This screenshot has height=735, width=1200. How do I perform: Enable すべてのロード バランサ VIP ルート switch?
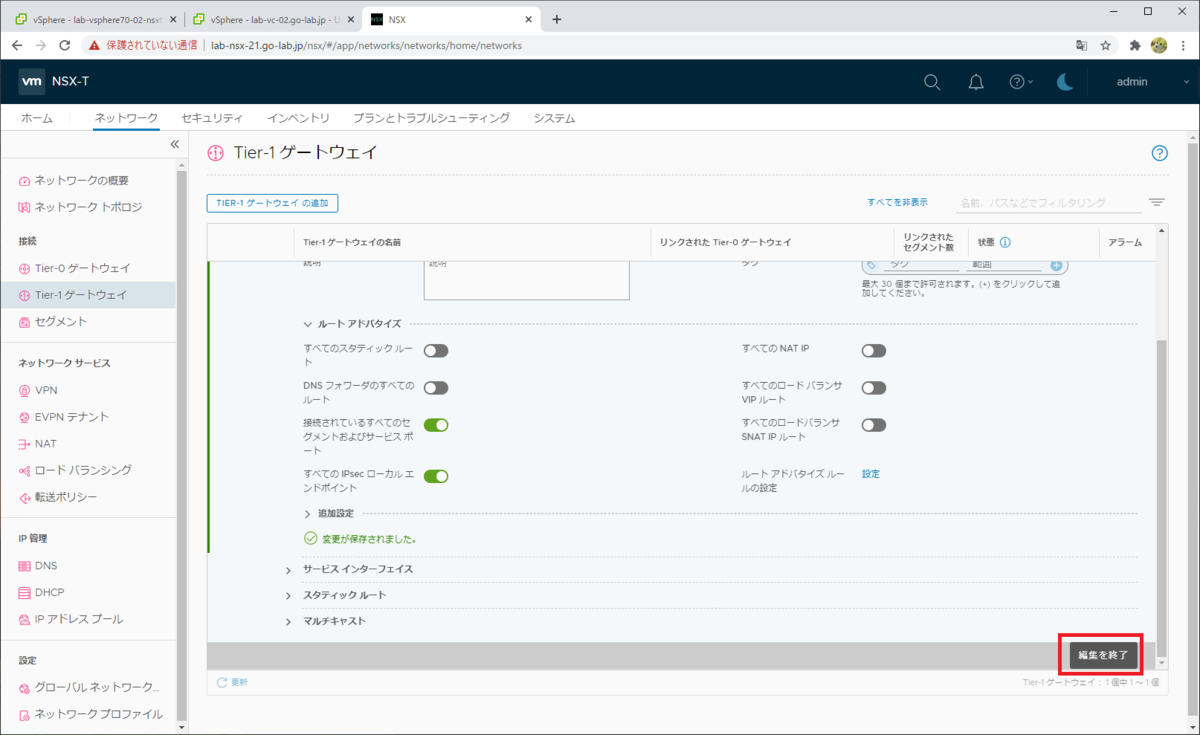tap(874, 388)
